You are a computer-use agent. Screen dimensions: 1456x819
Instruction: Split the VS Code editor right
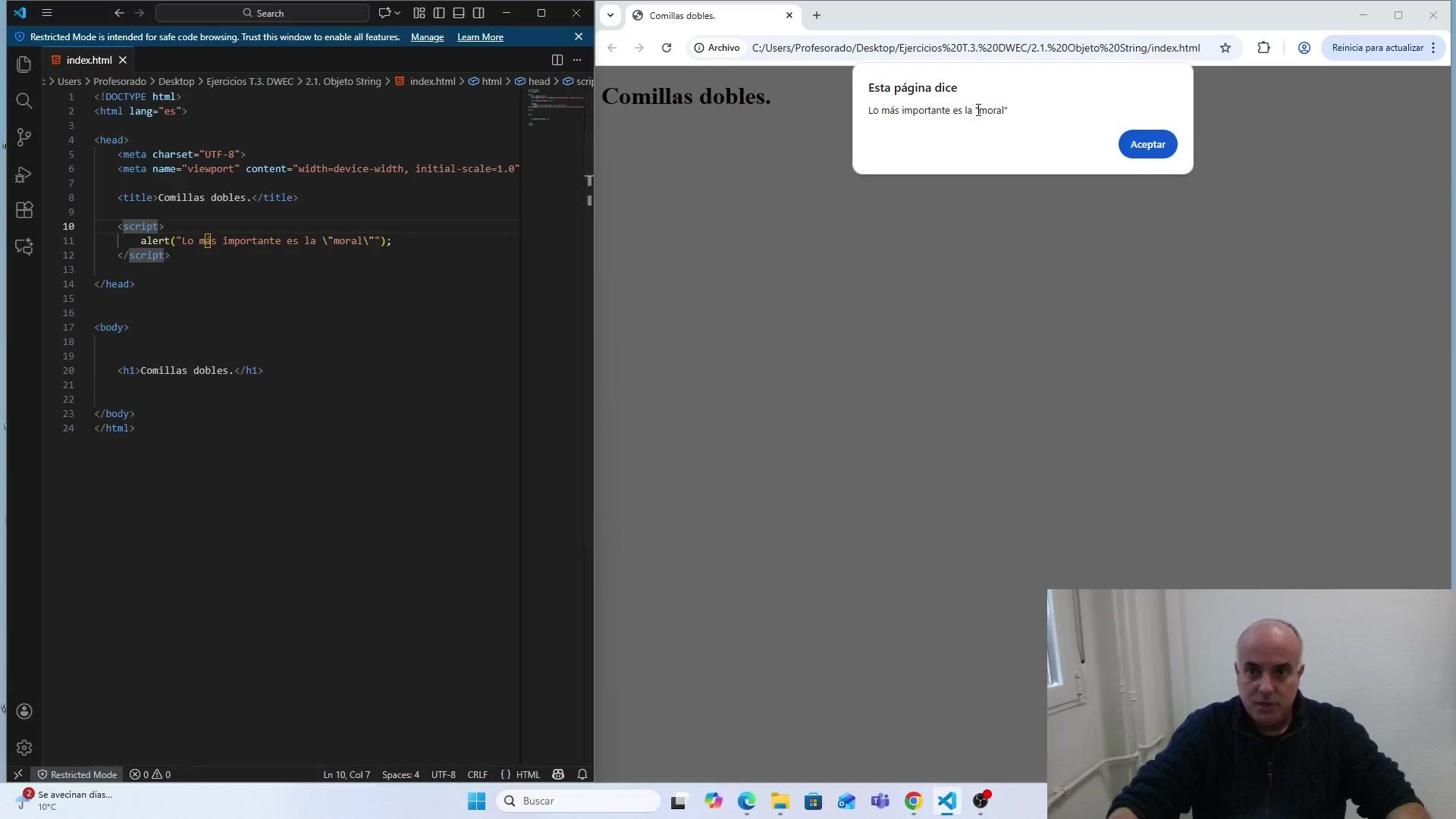coord(557,60)
